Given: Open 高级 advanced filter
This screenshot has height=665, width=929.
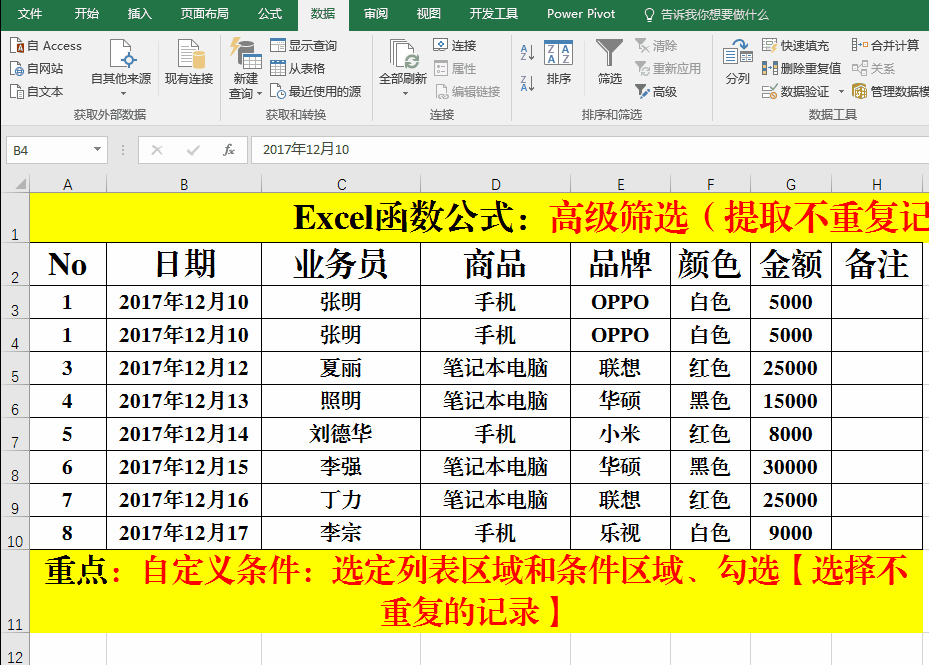Looking at the screenshot, I should tap(656, 91).
